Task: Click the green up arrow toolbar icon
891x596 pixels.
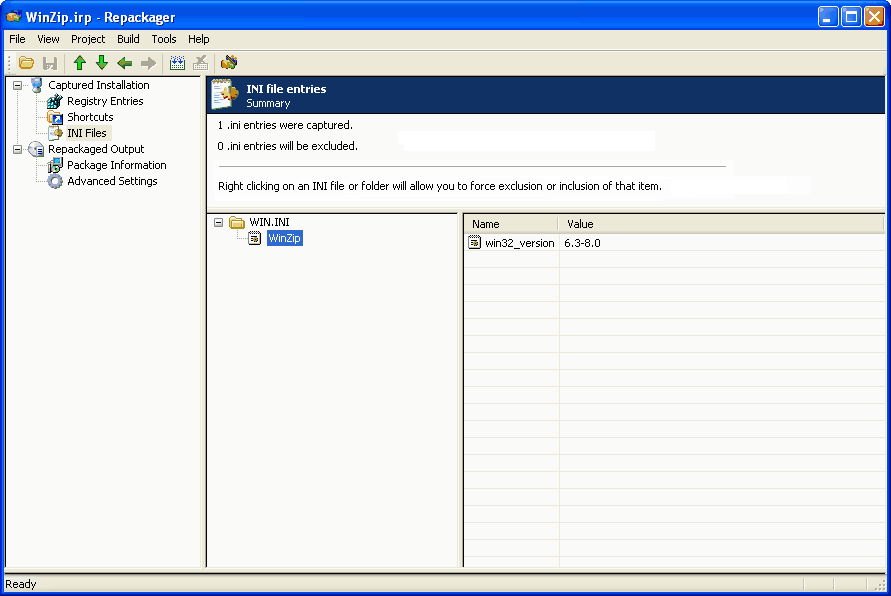Action: pos(80,63)
